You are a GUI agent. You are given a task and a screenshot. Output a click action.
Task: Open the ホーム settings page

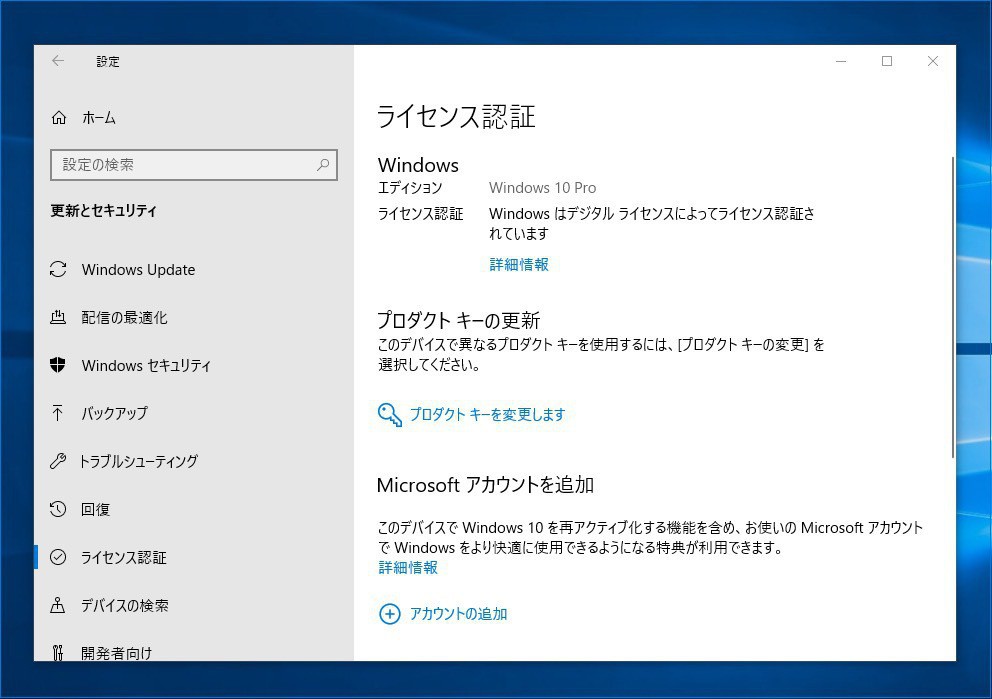coord(194,118)
